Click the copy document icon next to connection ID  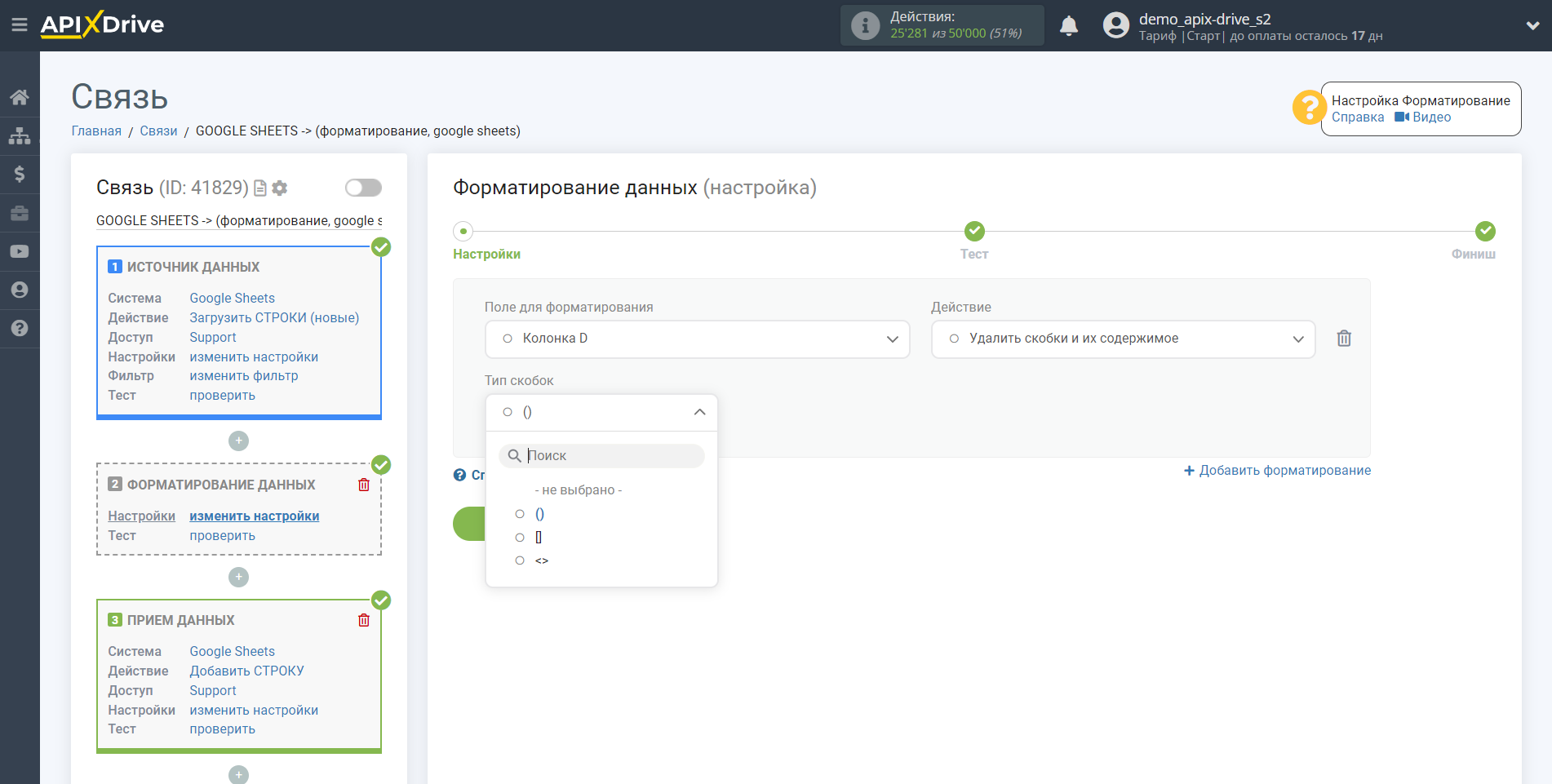[260, 188]
